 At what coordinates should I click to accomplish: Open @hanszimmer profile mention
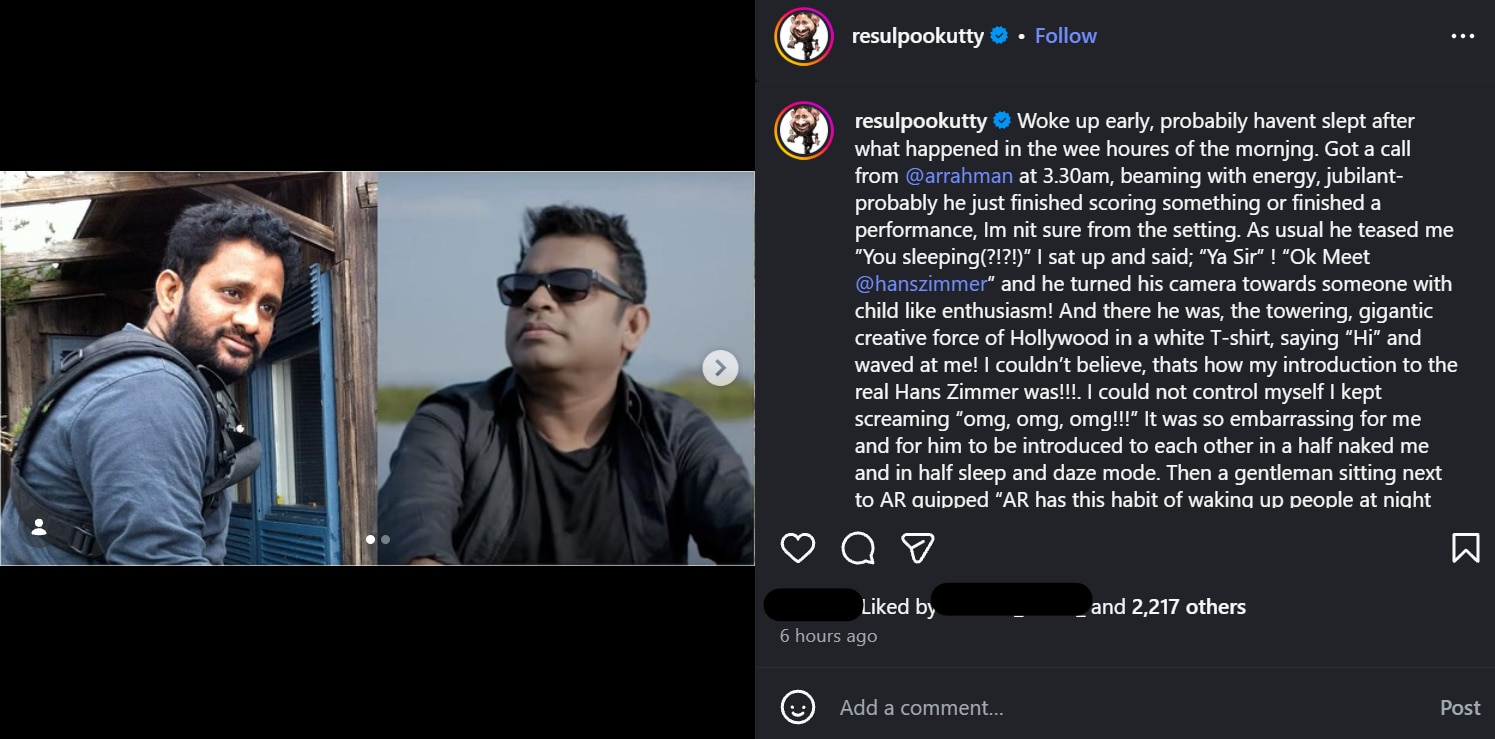click(920, 283)
